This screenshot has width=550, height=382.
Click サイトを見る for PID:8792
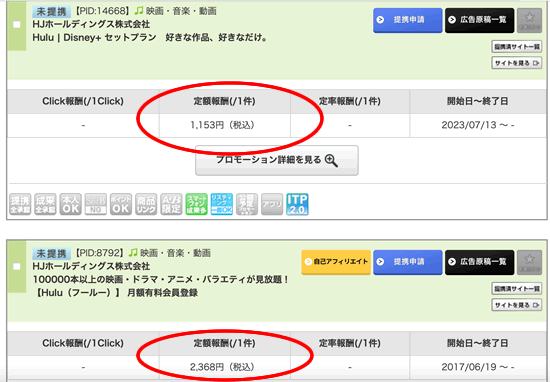click(x=517, y=305)
